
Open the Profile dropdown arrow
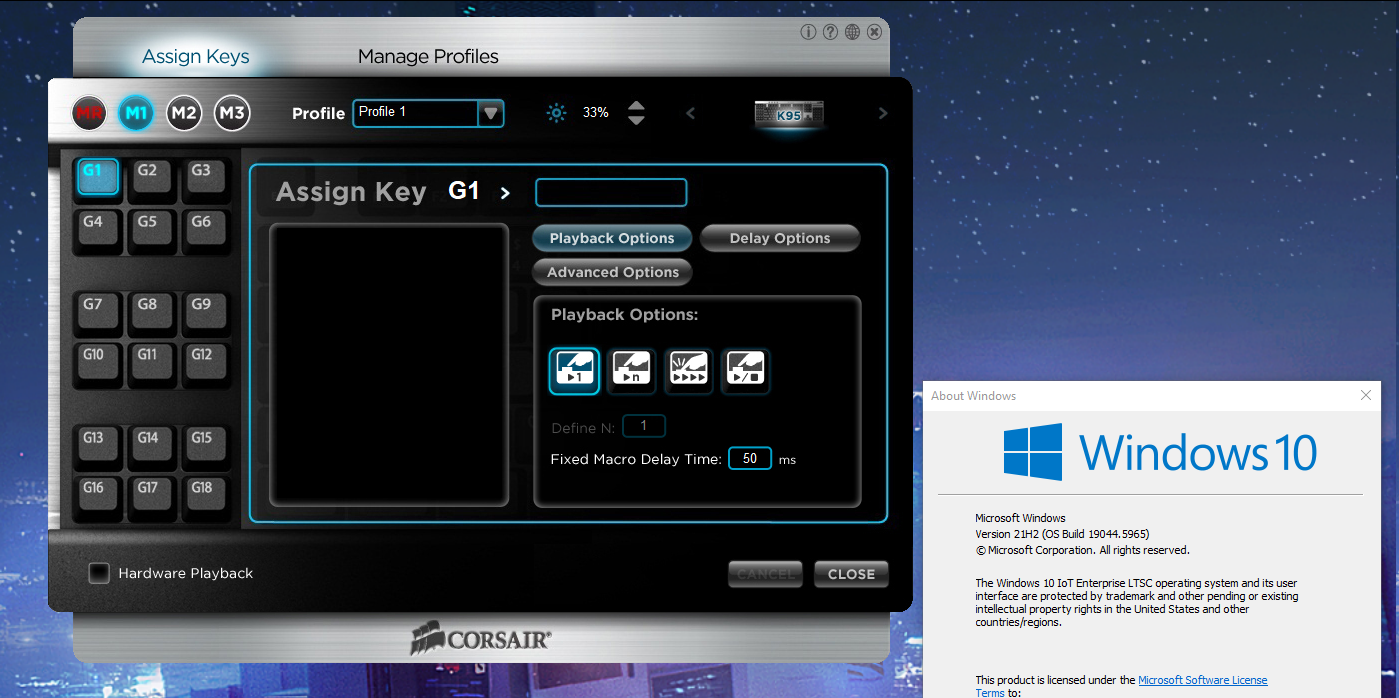490,113
